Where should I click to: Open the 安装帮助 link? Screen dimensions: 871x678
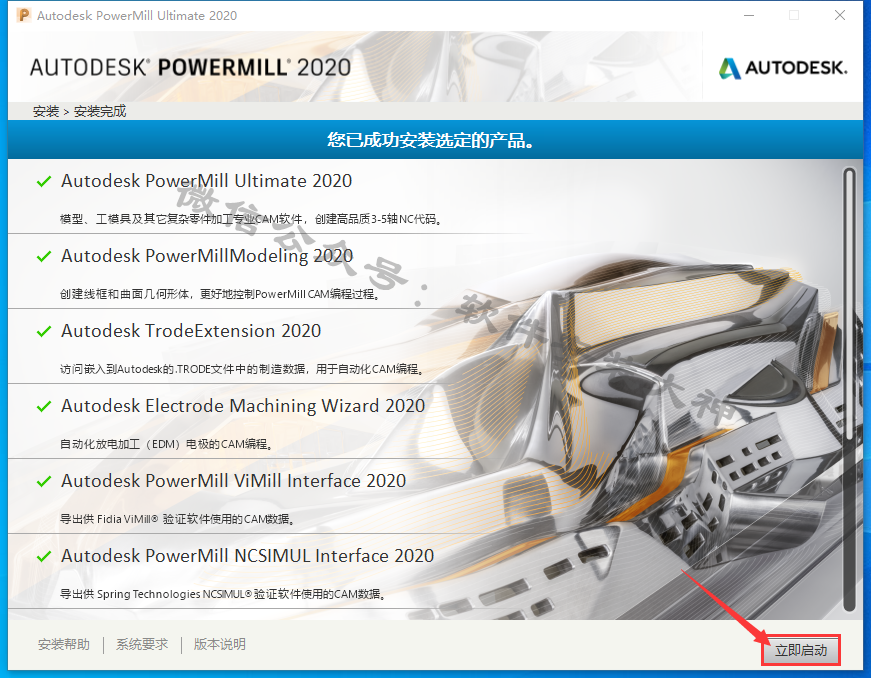pos(64,644)
